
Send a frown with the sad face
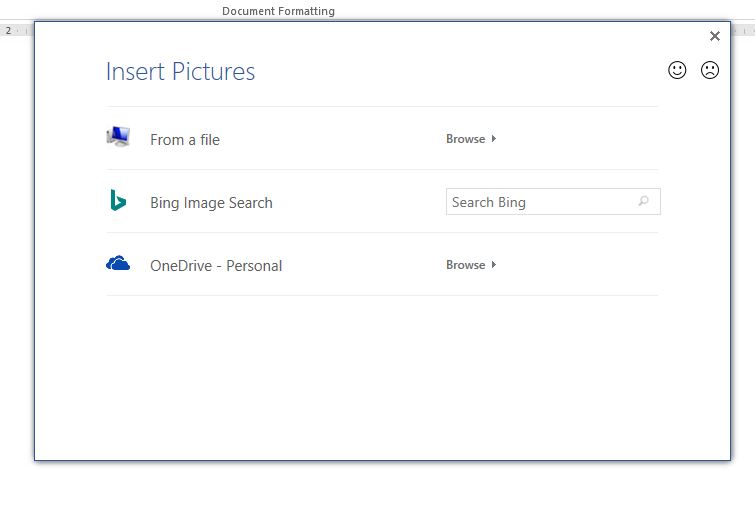click(x=710, y=70)
